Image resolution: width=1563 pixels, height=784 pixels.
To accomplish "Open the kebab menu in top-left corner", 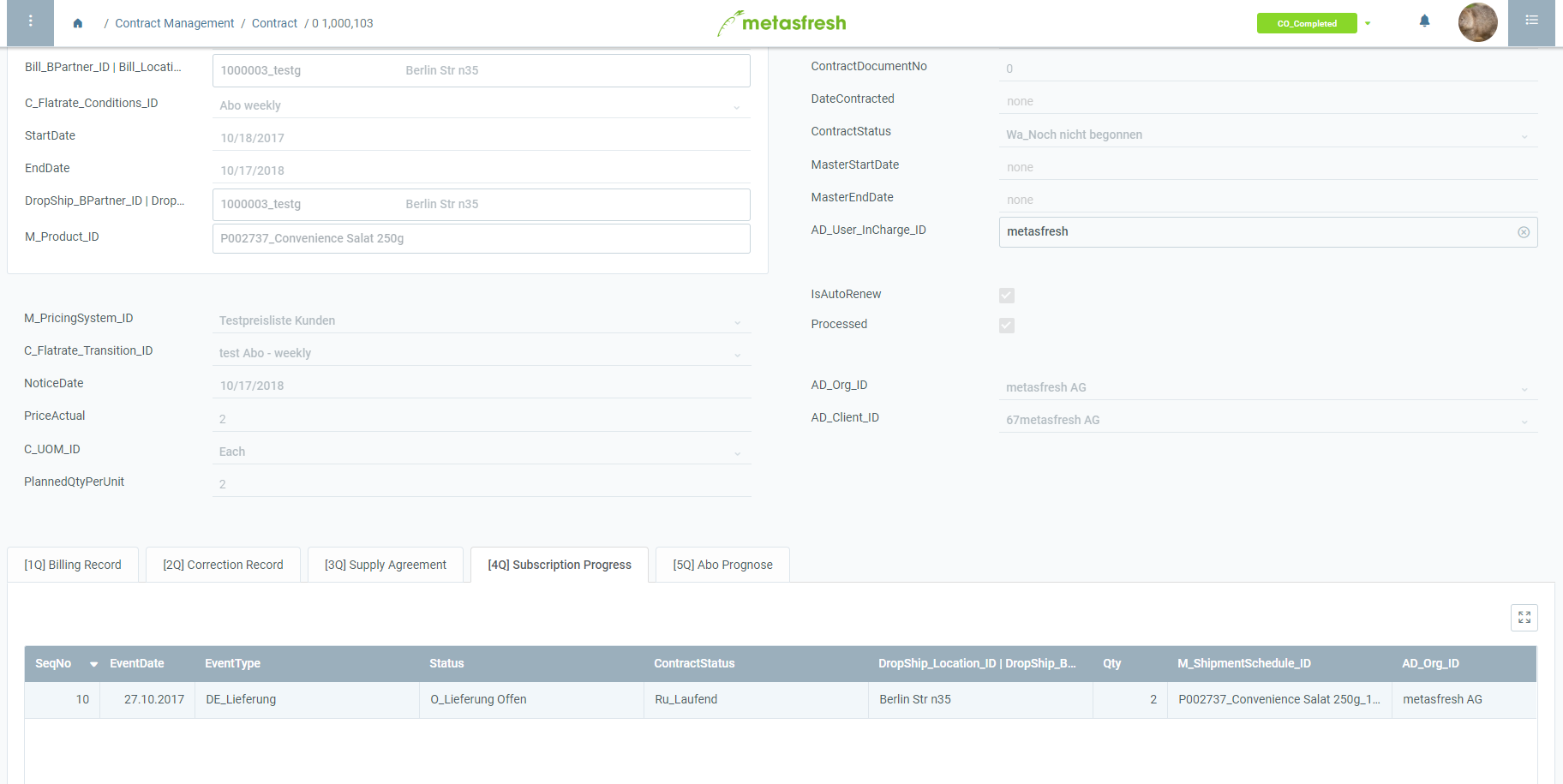I will 30,22.
